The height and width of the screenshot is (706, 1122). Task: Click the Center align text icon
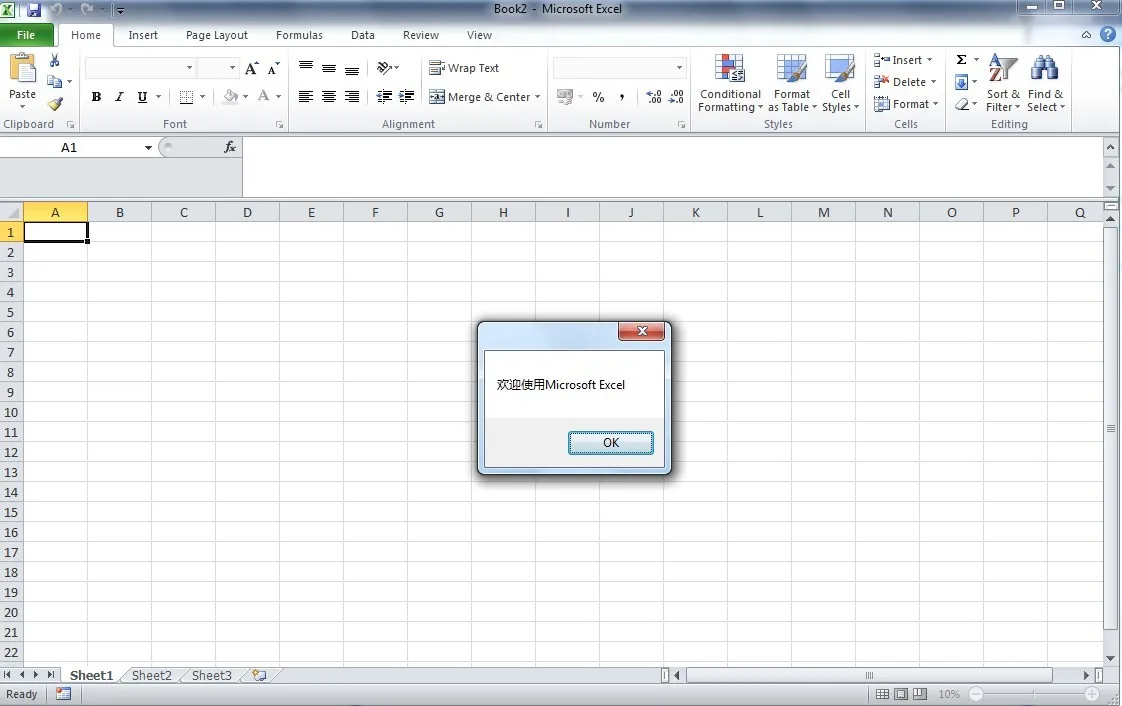pos(329,97)
